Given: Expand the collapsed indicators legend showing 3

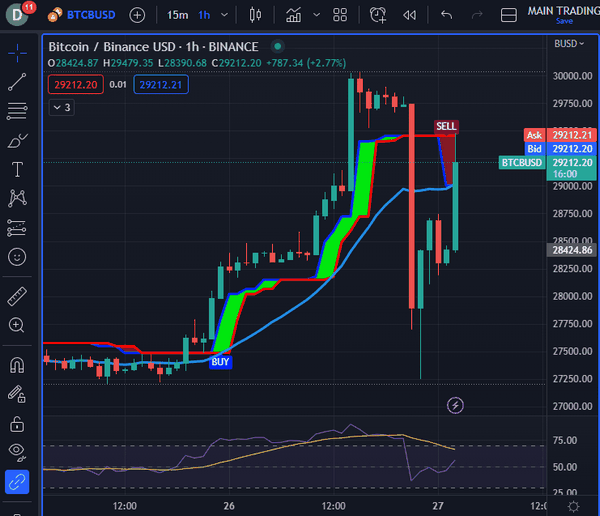Looking at the screenshot, I should [x=62, y=108].
